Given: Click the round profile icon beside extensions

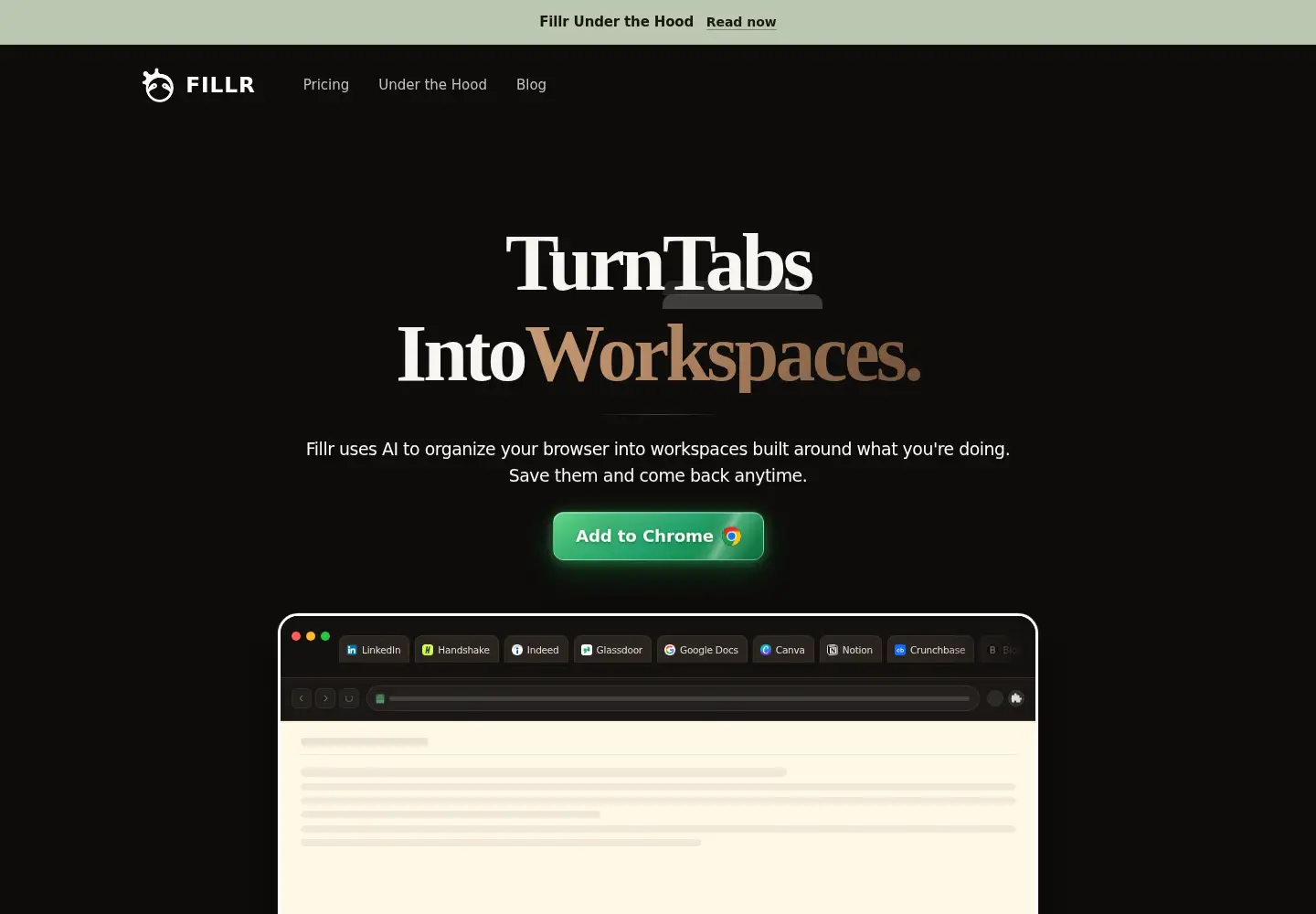Looking at the screenshot, I should point(995,698).
